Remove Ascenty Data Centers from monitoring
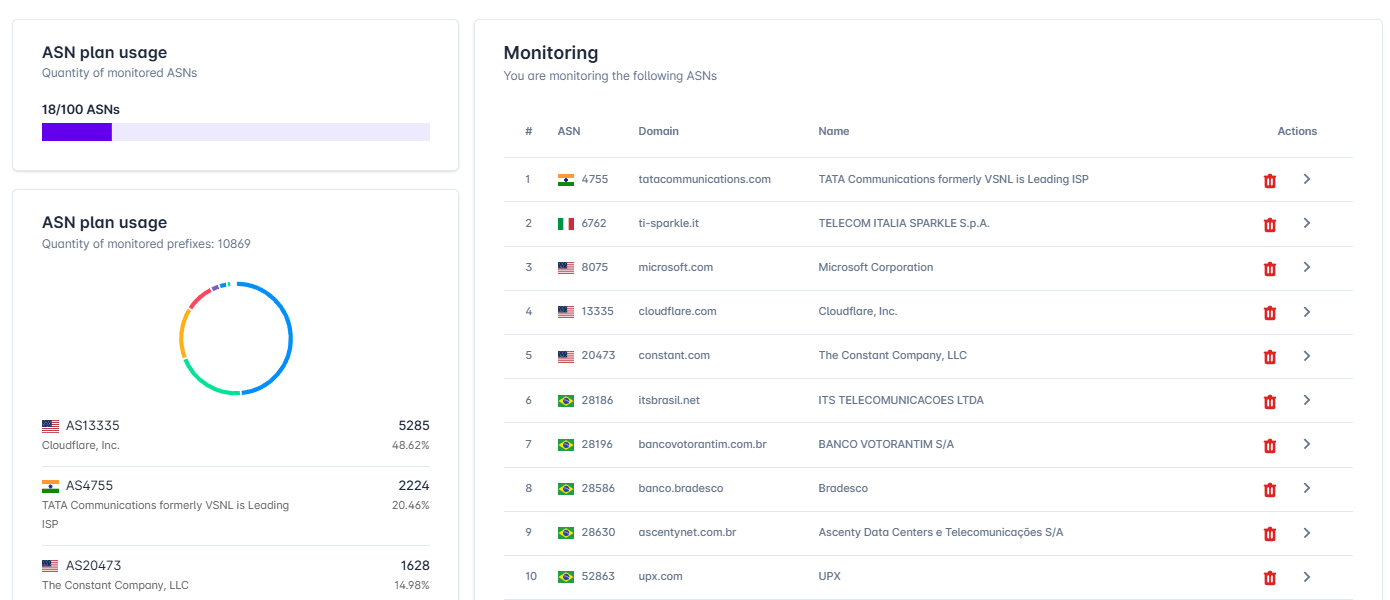The width and height of the screenshot is (1390, 600). click(1270, 533)
